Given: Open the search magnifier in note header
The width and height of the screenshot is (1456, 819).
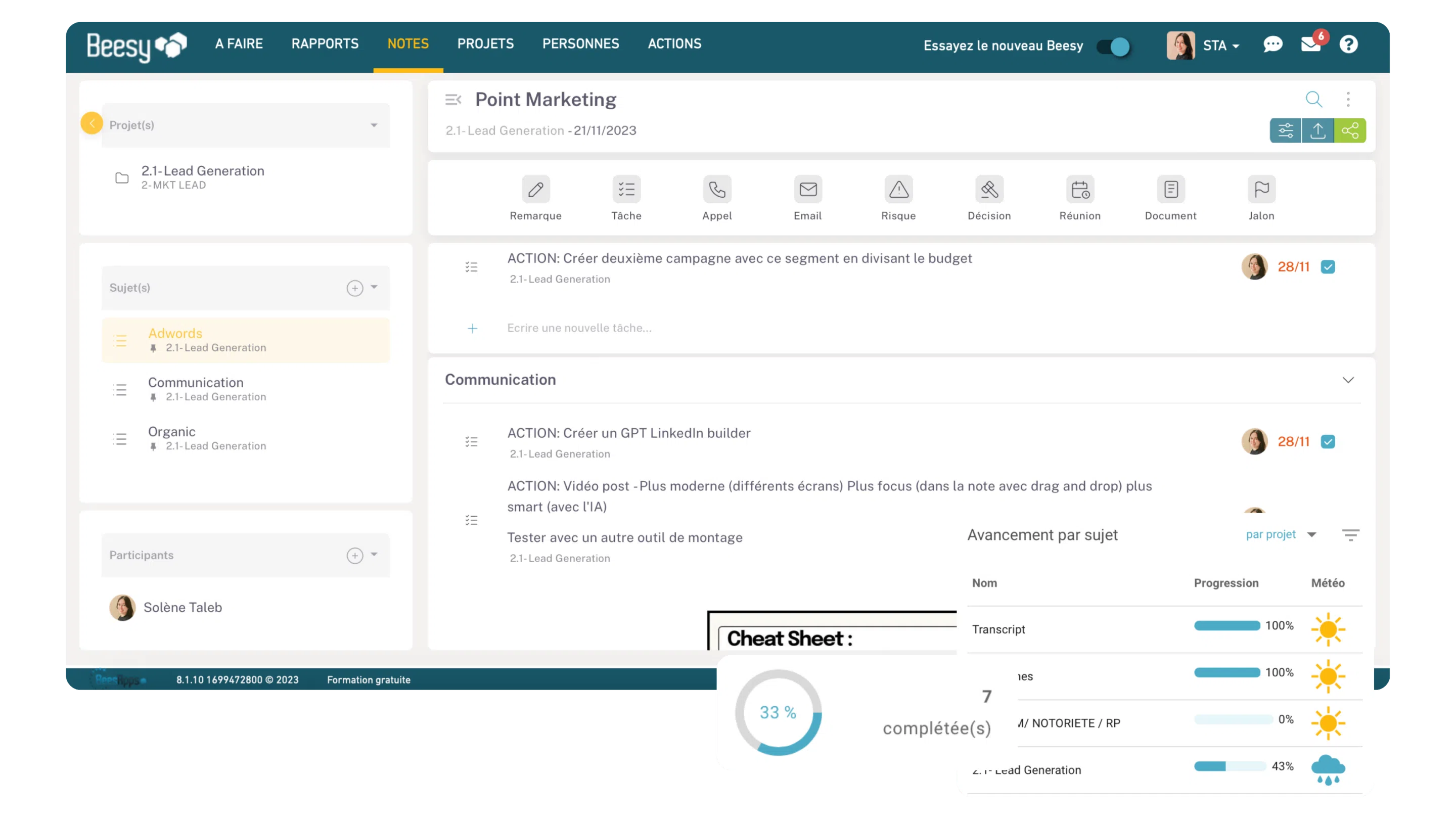Looking at the screenshot, I should (1313, 100).
